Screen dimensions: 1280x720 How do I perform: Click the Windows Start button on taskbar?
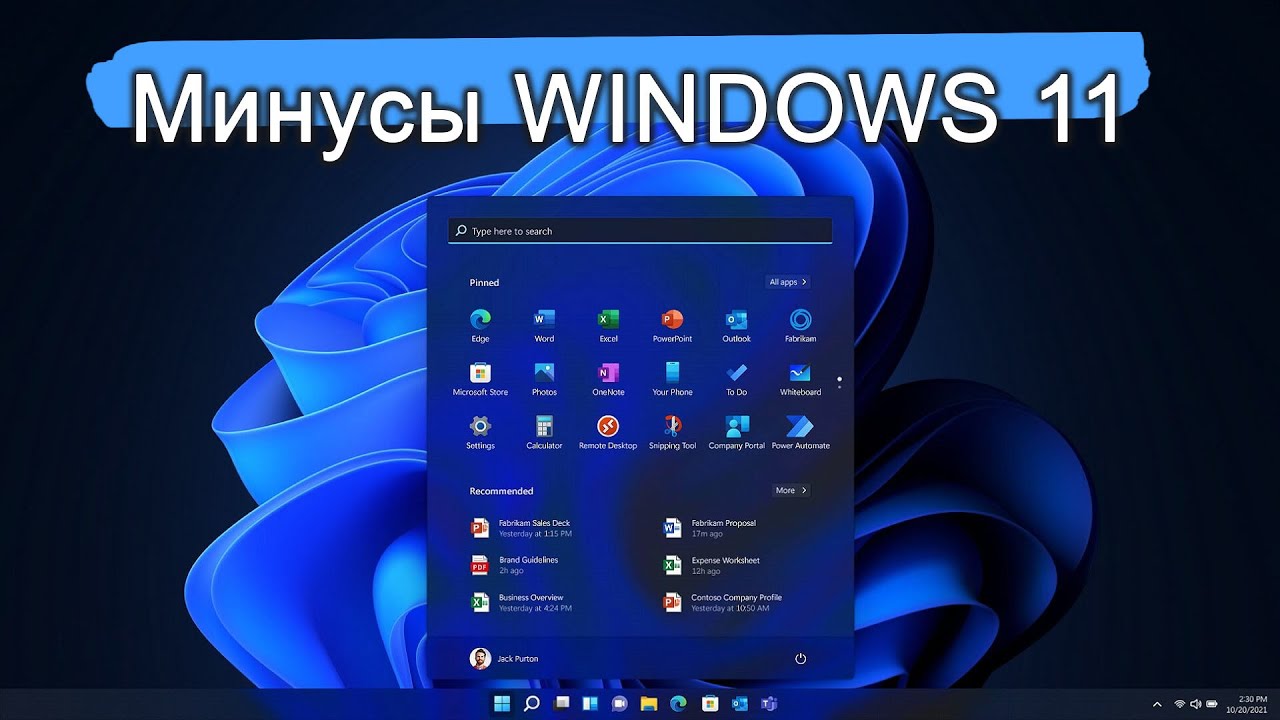pos(502,704)
